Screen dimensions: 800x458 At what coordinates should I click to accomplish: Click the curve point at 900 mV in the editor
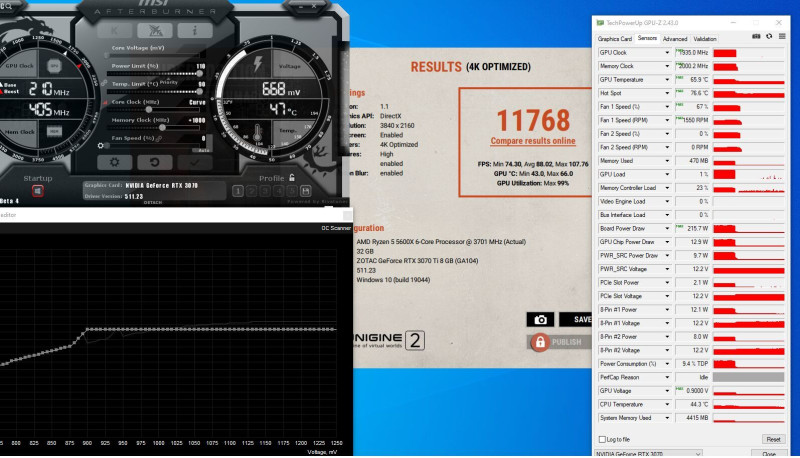(x=87, y=329)
